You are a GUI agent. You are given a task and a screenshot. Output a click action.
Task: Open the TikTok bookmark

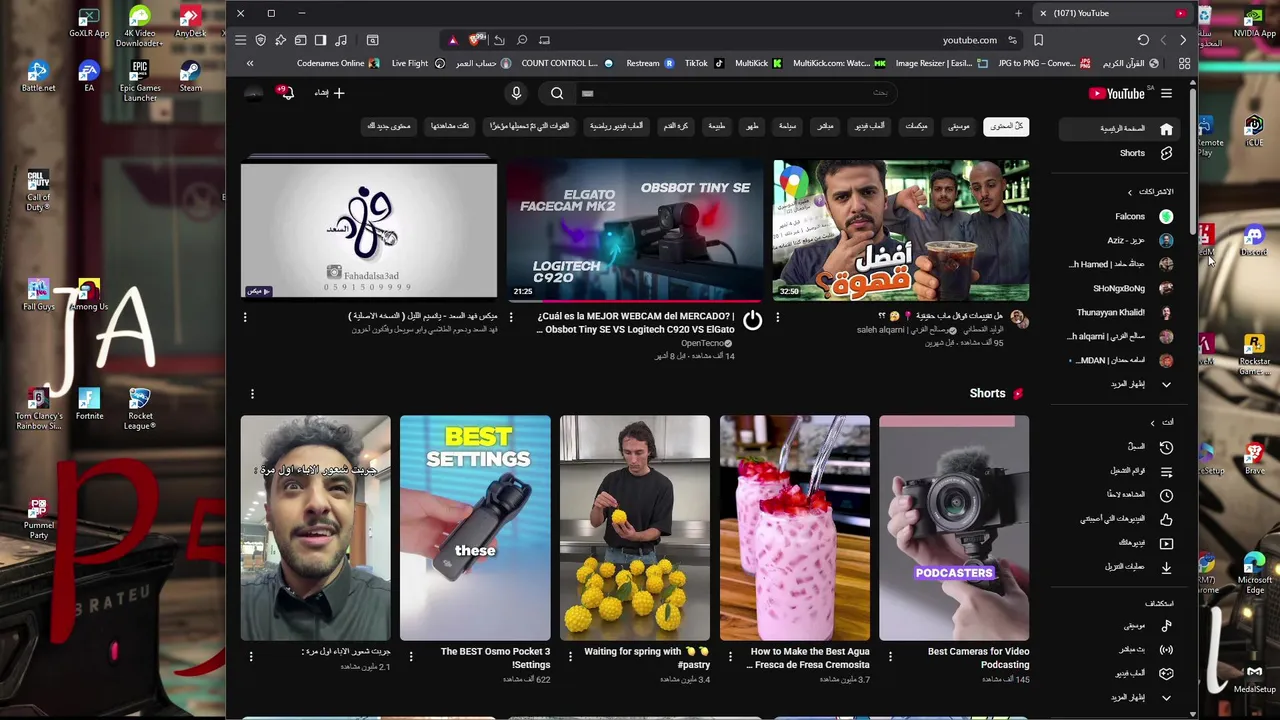704,63
